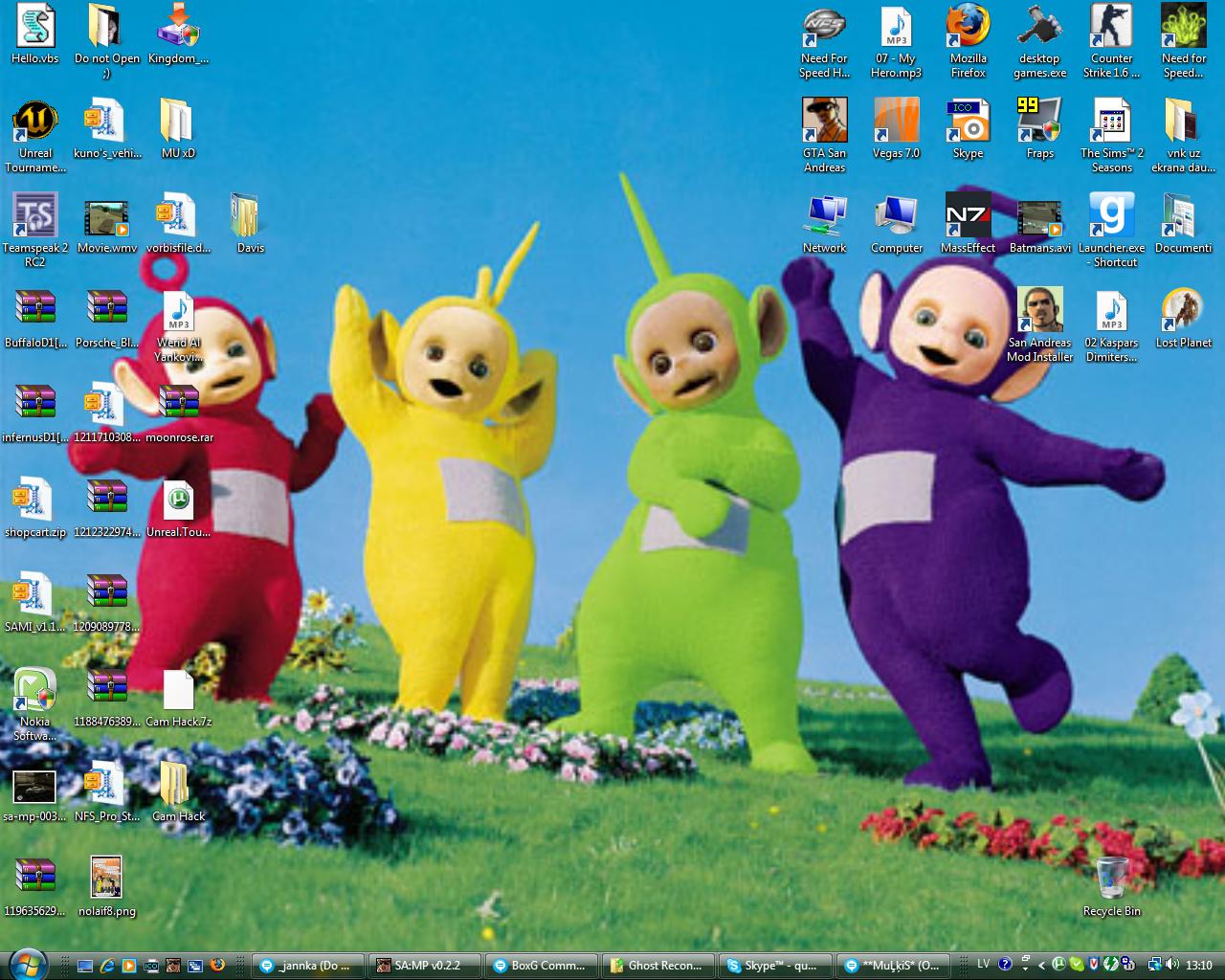Click the volume speaker tray icon
Viewport: 1225px width, 980px height.
[1172, 965]
